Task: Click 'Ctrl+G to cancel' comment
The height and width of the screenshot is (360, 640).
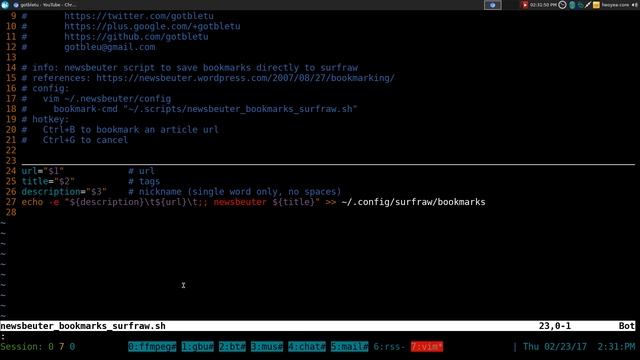Action: point(85,140)
